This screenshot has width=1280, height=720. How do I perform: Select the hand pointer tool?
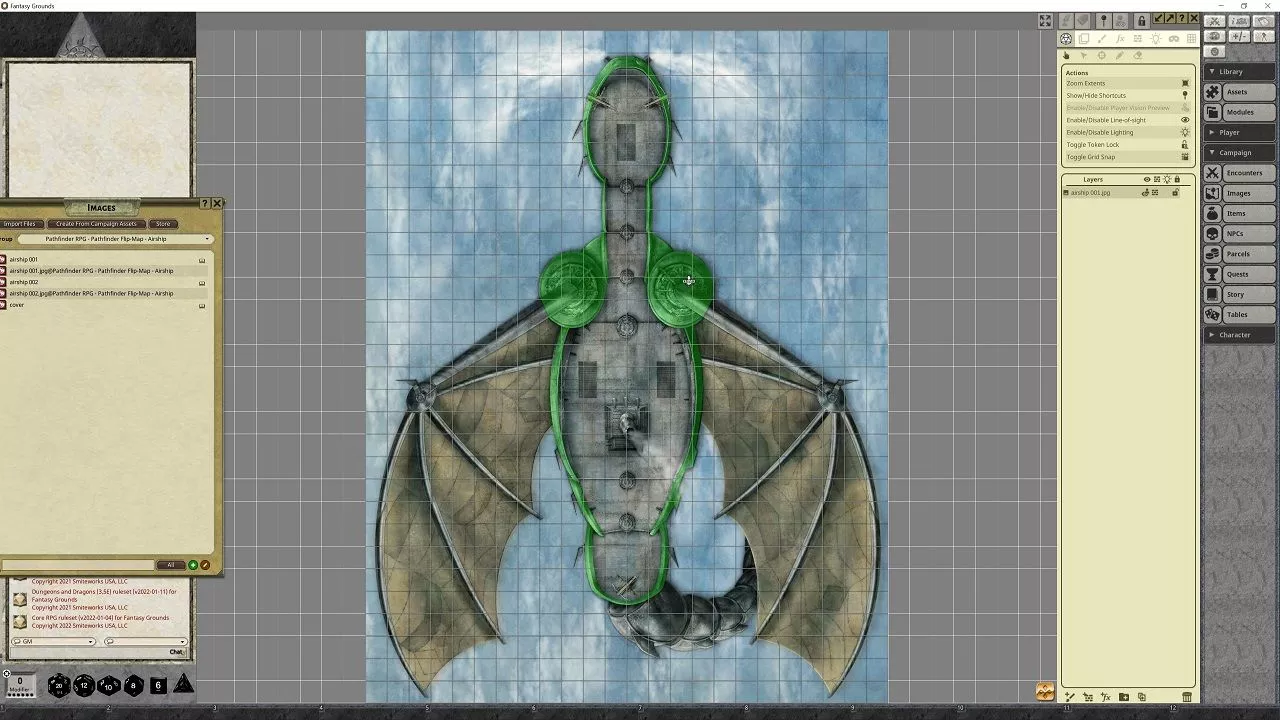1066,55
